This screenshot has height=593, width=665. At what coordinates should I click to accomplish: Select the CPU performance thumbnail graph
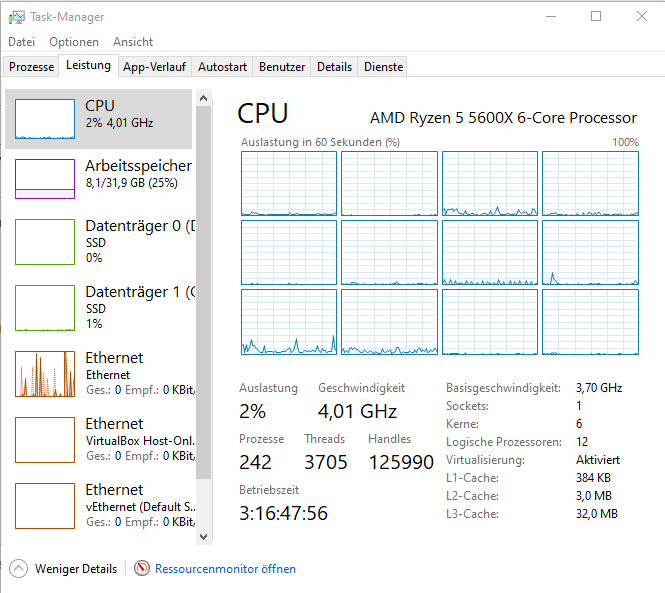click(x=45, y=119)
